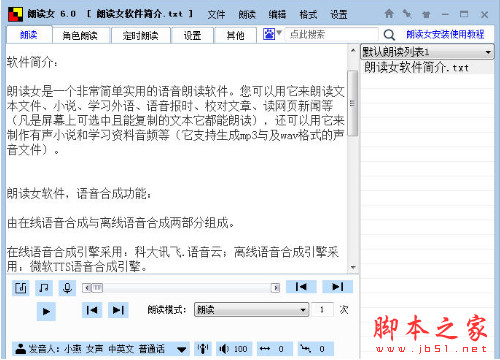Switch to the 其他 tab
The height and width of the screenshot is (360, 500).
coord(235,35)
